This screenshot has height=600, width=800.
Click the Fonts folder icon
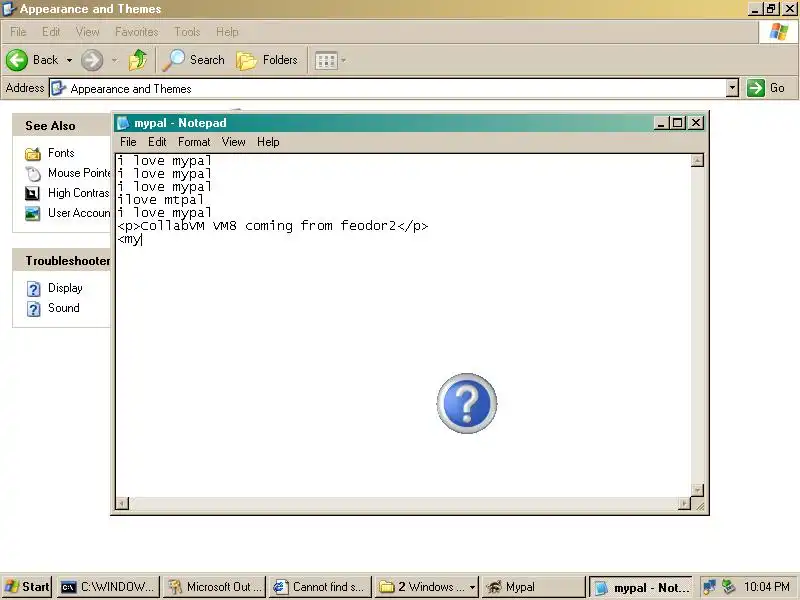(33, 154)
